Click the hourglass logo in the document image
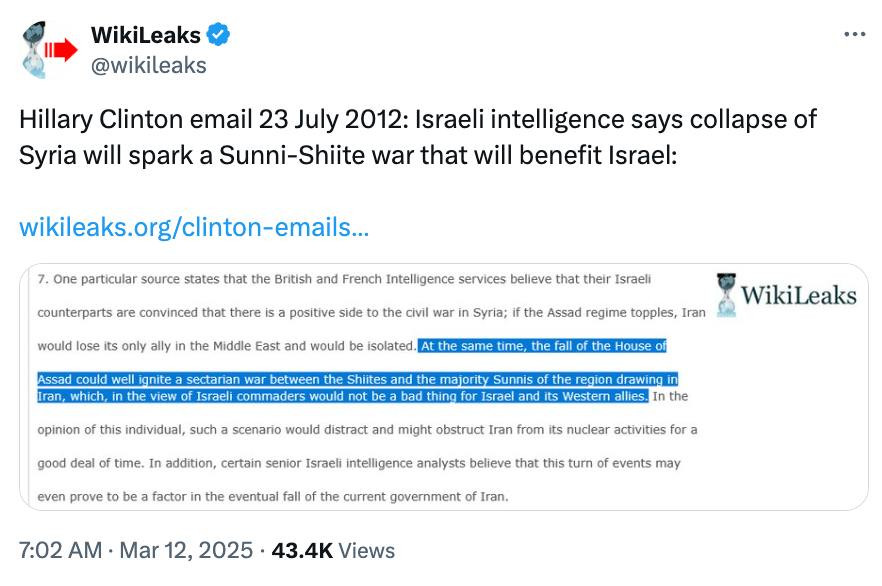The width and height of the screenshot is (882, 586). [x=727, y=294]
